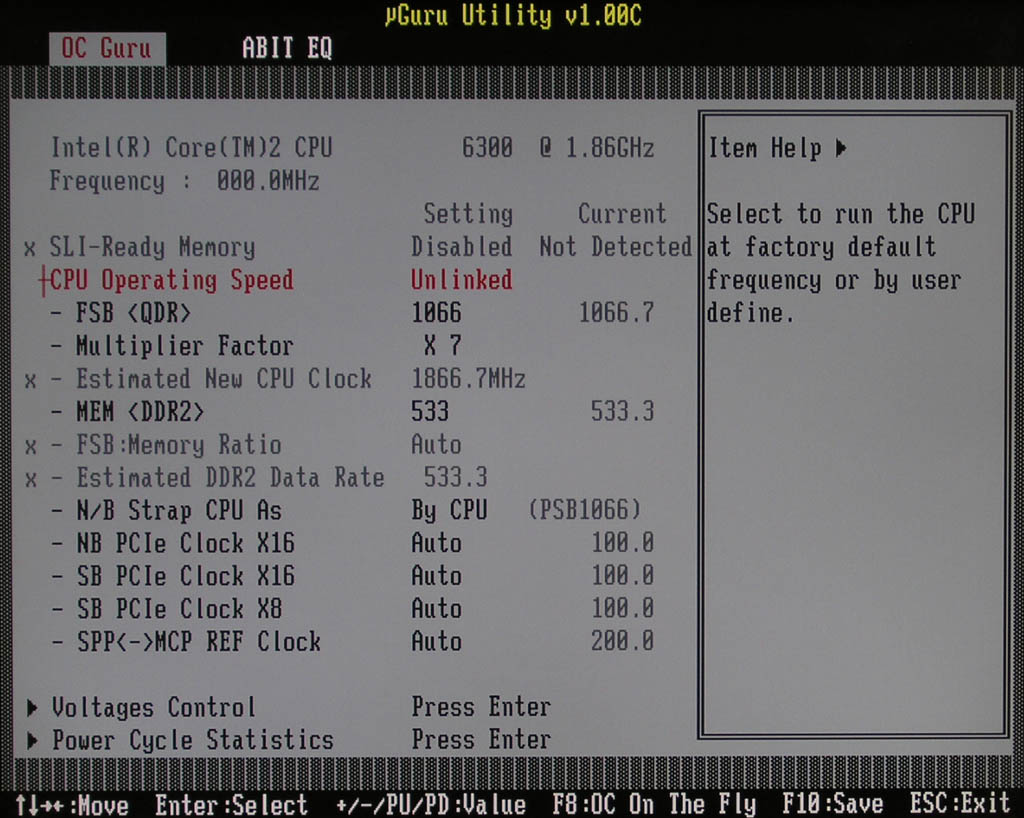The width and height of the screenshot is (1024, 818).
Task: Click the x marker beside Estimated New CPU Clock
Action: 30,381
